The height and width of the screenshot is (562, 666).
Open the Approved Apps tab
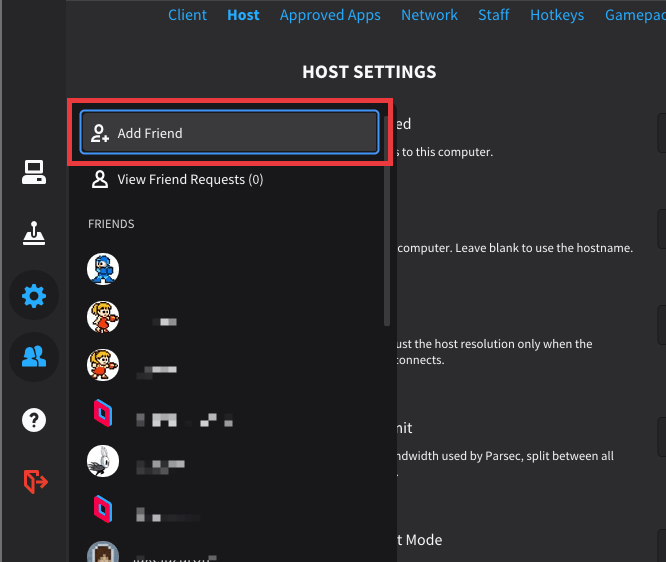[330, 15]
